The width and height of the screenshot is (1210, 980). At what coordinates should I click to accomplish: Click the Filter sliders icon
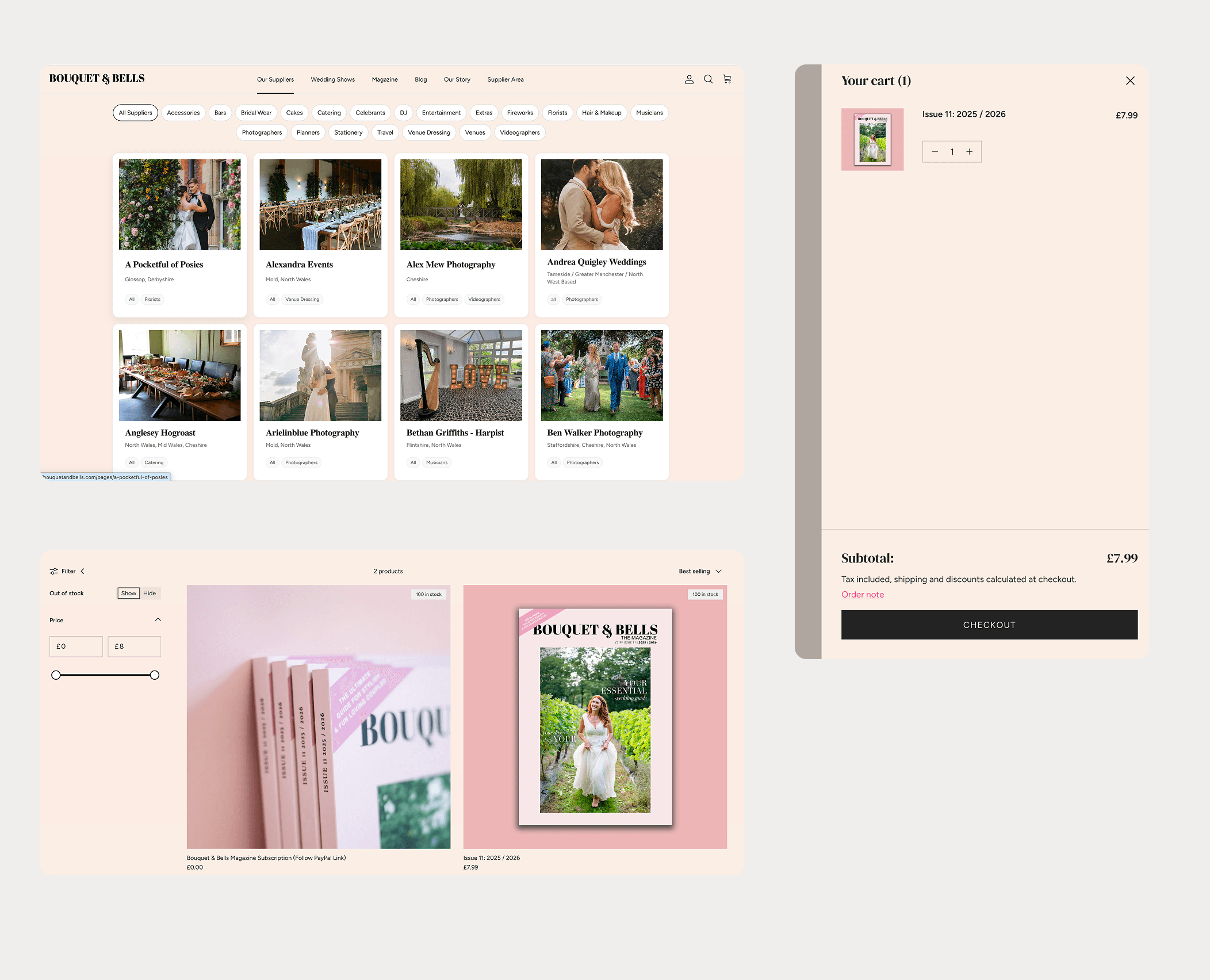pos(53,571)
